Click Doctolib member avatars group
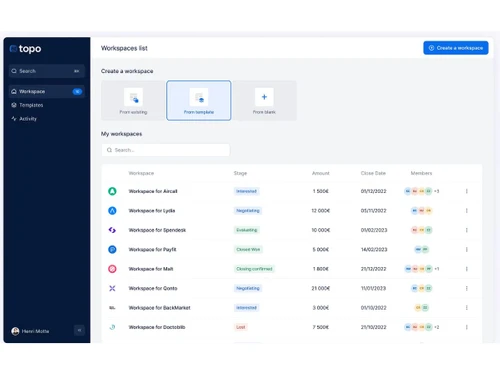Viewport: 500px width, 375px height. (421, 327)
